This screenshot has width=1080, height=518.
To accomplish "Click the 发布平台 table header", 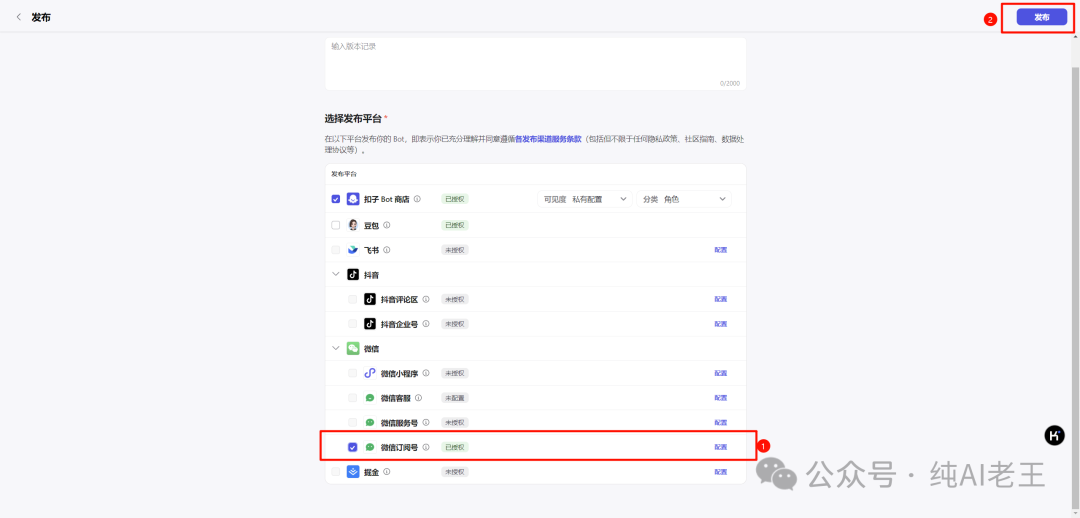I will pos(344,174).
